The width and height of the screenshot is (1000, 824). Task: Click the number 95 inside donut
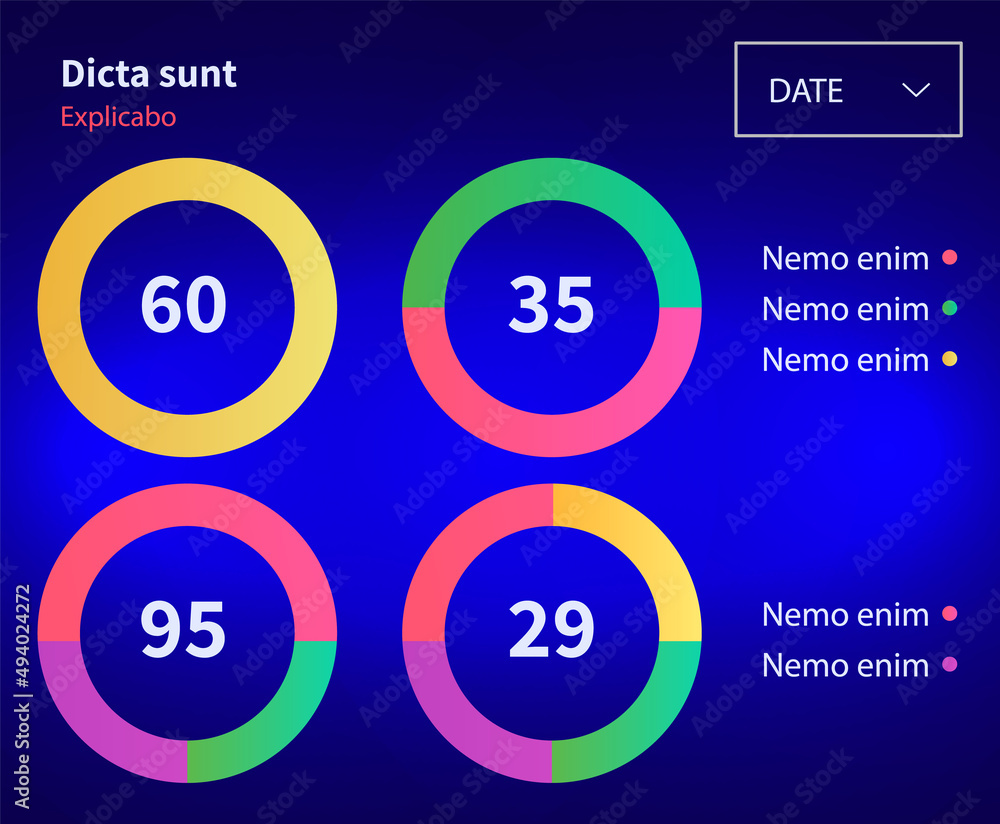pyautogui.click(x=183, y=630)
